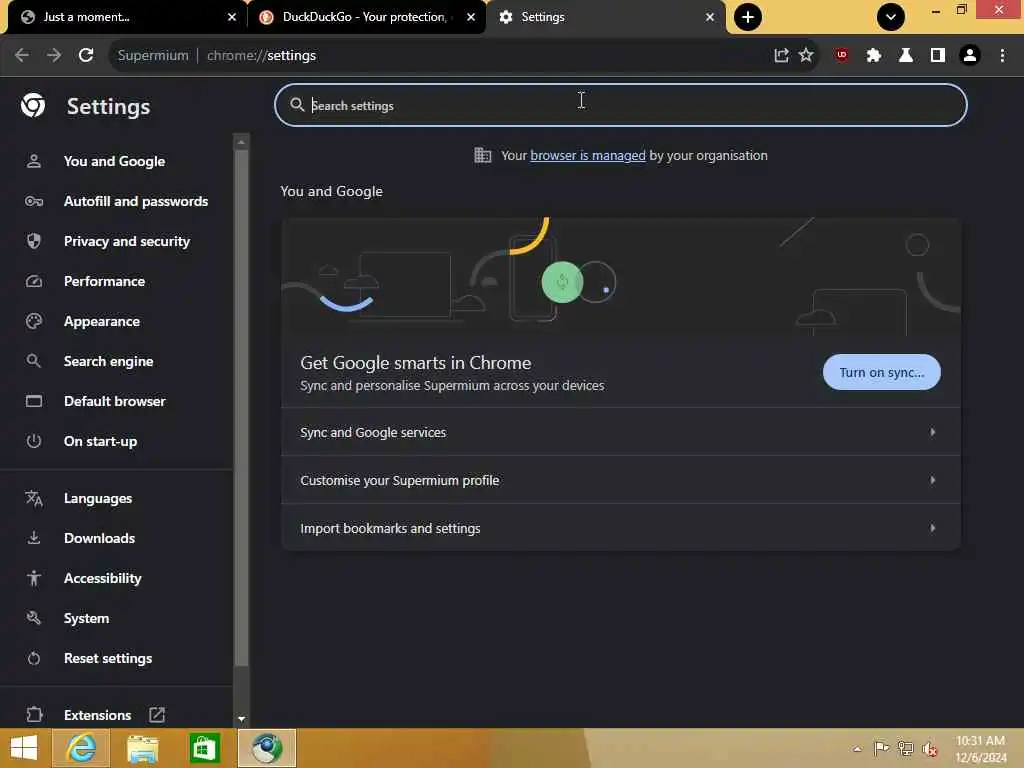Click the Extensions external link icon
This screenshot has height=768, width=1024.
click(157, 715)
